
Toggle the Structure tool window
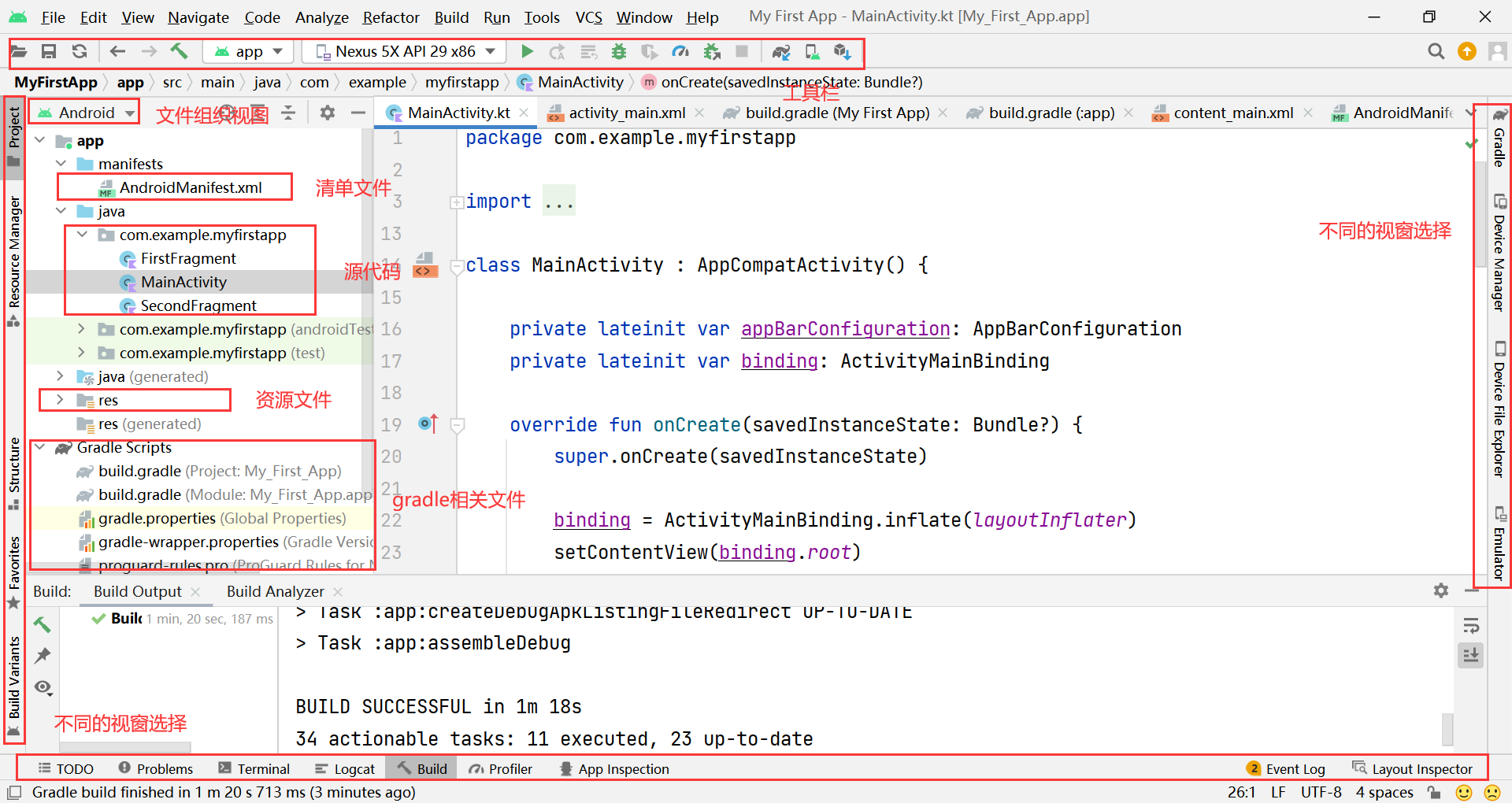pos(13,473)
